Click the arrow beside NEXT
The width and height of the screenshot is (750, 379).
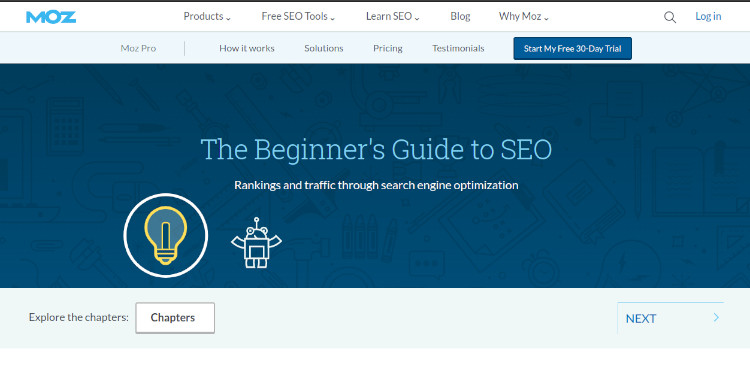(716, 317)
